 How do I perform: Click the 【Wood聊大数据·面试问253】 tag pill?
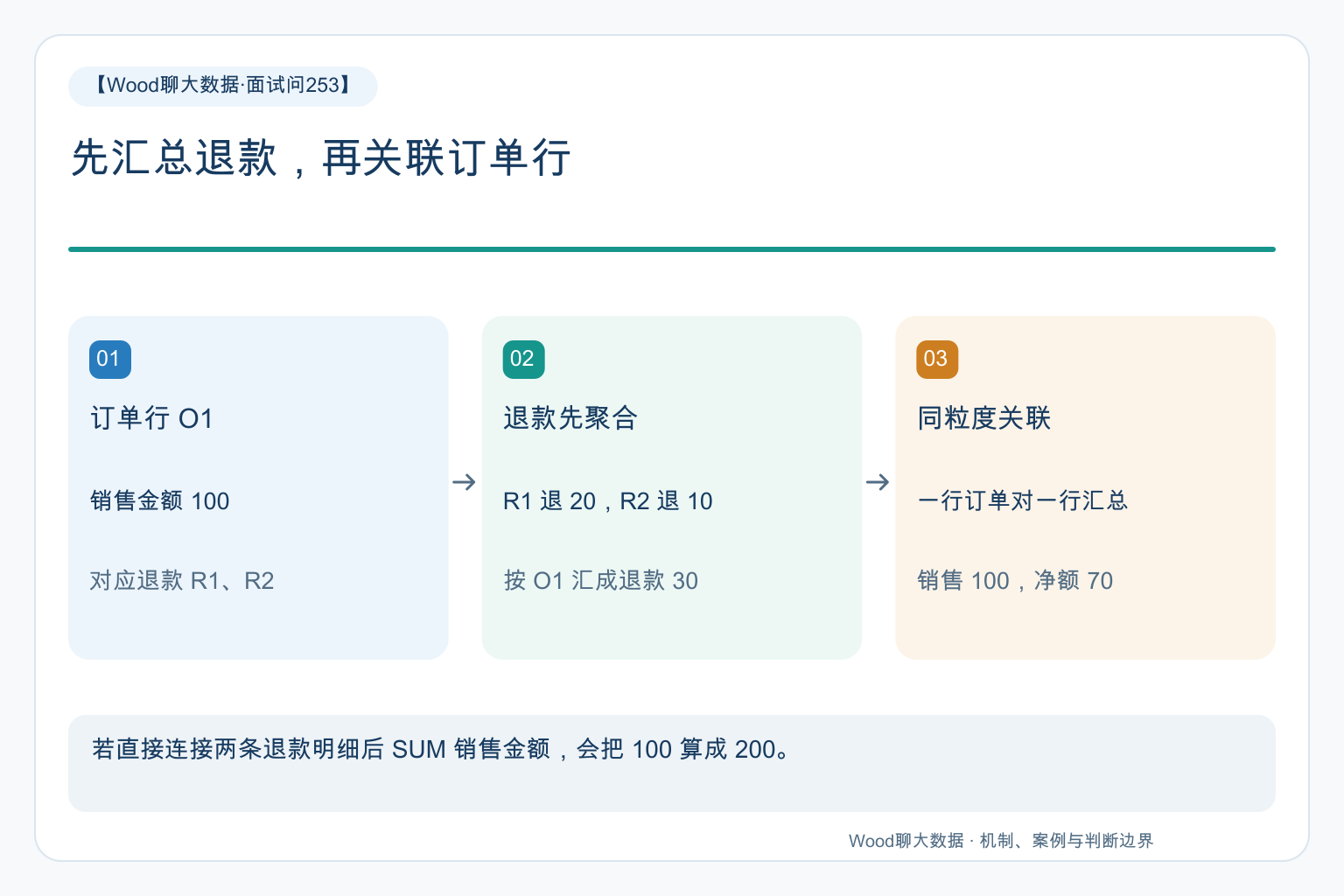click(223, 86)
